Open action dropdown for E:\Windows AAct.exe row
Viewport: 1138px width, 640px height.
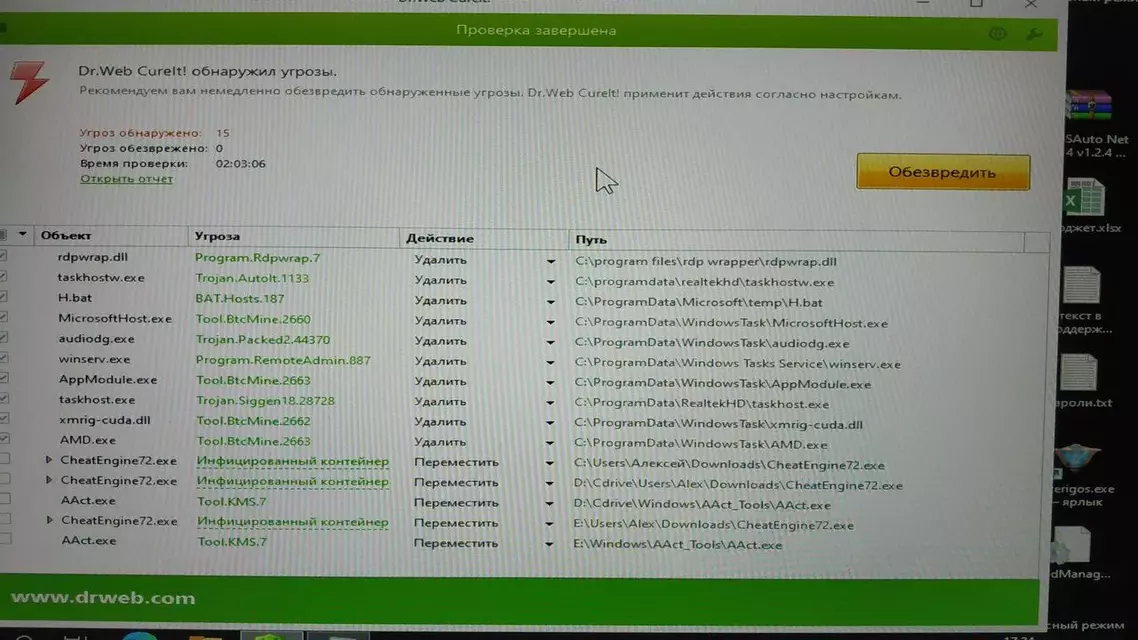[549, 544]
